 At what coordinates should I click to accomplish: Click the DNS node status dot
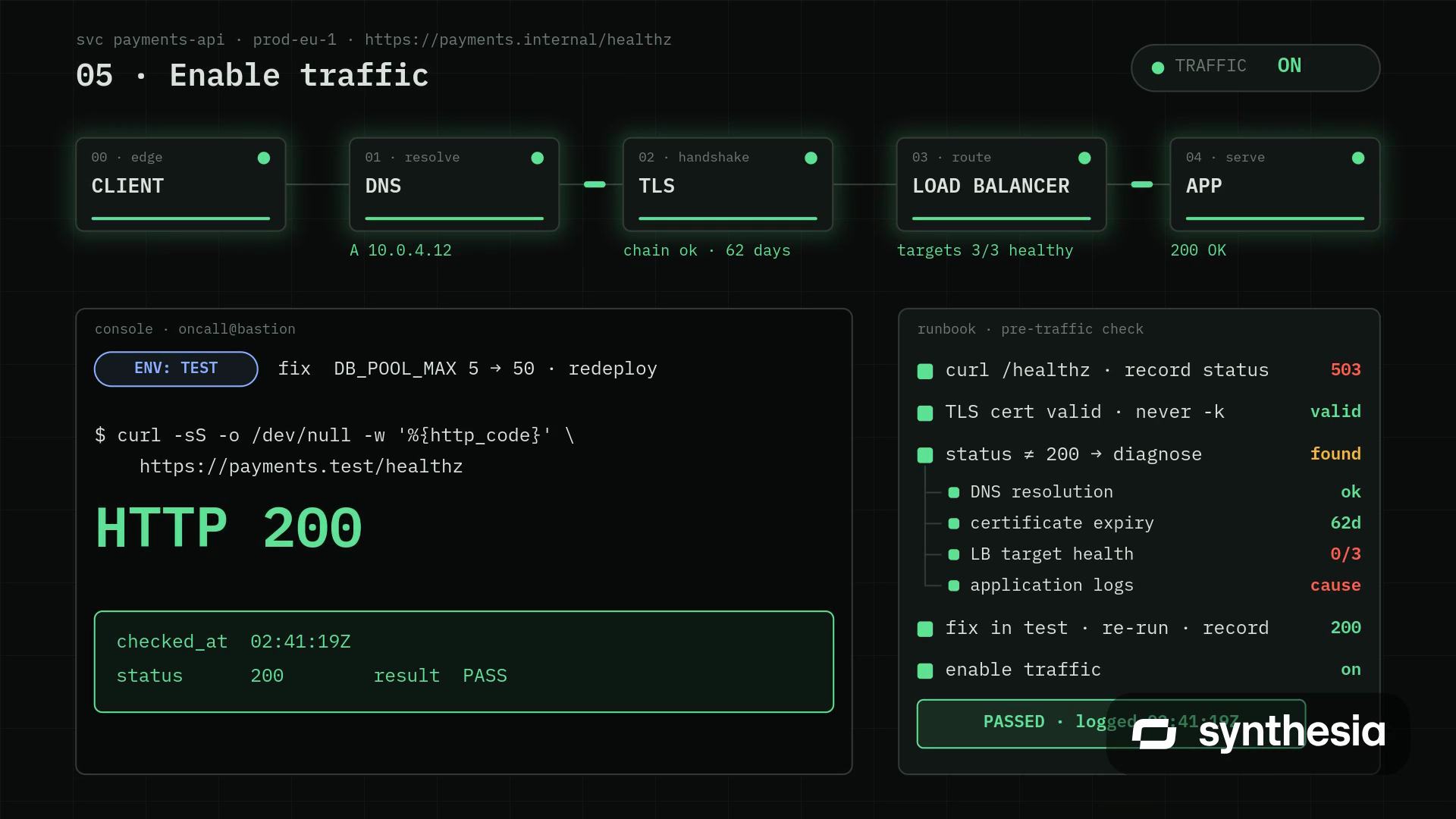[538, 158]
